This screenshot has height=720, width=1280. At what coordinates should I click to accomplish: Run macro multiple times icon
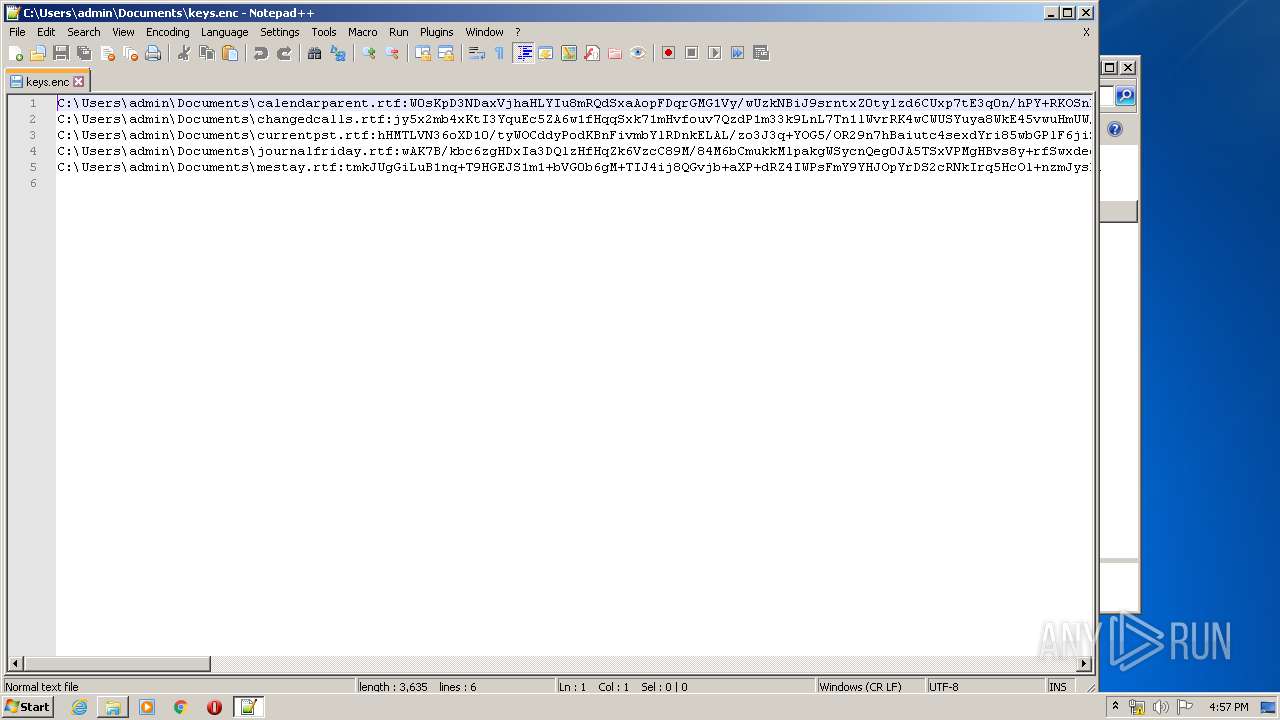[737, 53]
